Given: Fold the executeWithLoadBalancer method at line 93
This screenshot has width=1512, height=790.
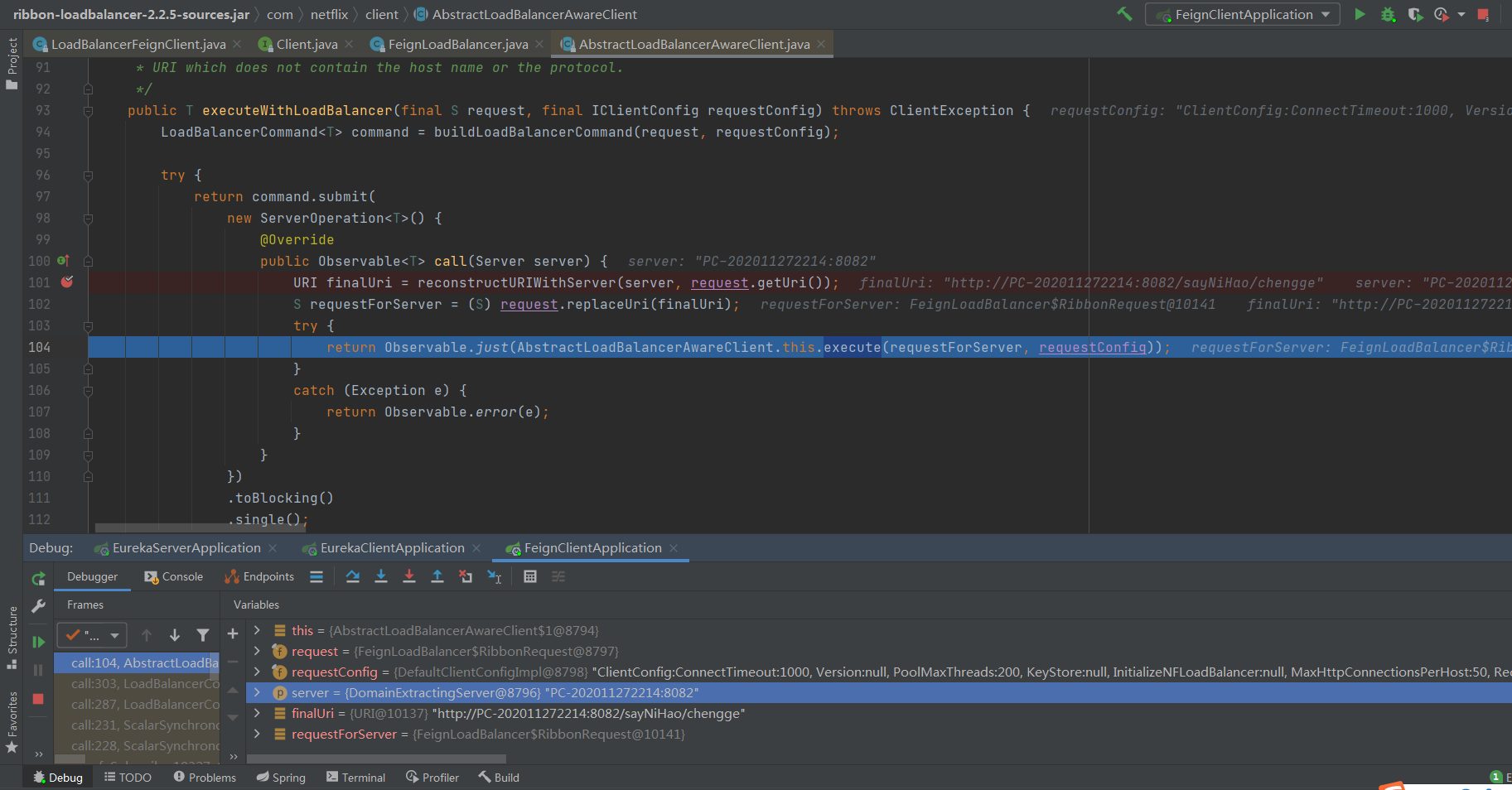Looking at the screenshot, I should click(x=88, y=110).
